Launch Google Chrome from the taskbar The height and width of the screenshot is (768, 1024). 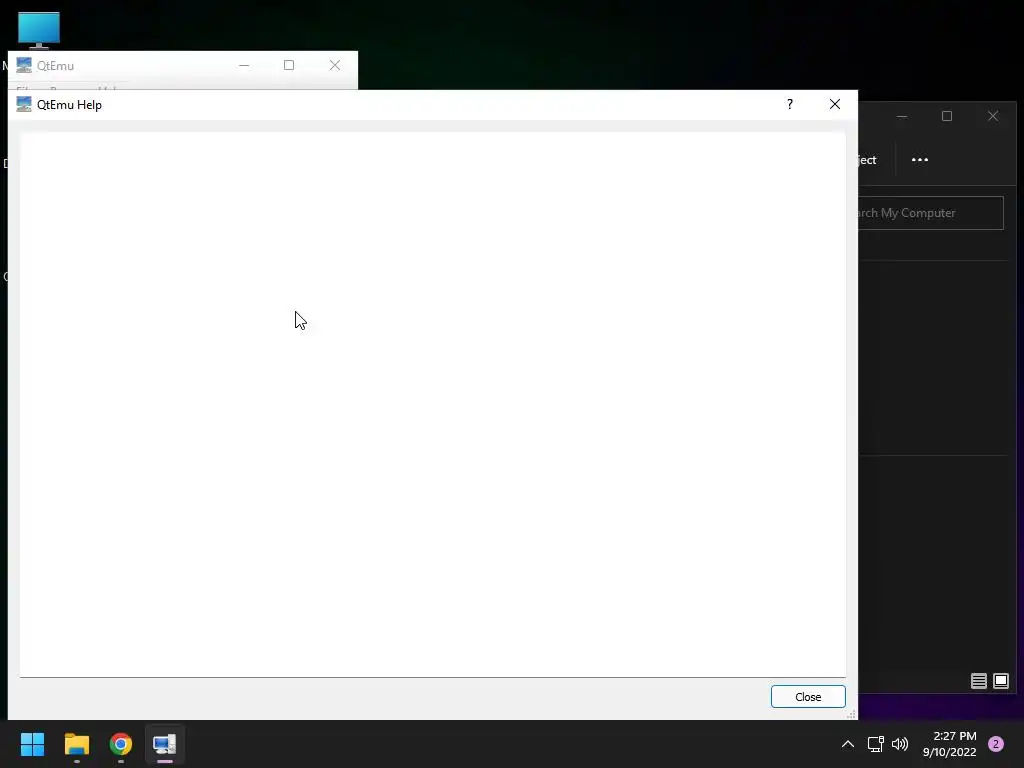coord(121,744)
